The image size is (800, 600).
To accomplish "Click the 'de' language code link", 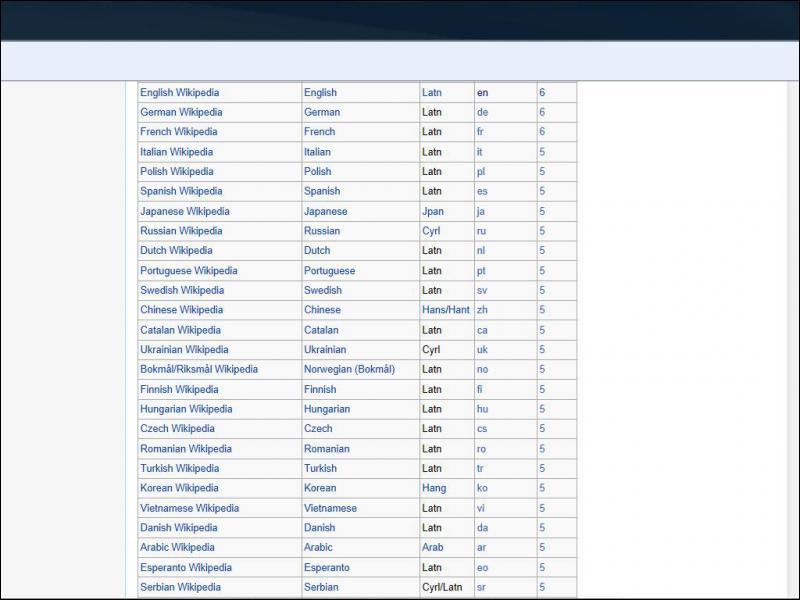I will 483,112.
